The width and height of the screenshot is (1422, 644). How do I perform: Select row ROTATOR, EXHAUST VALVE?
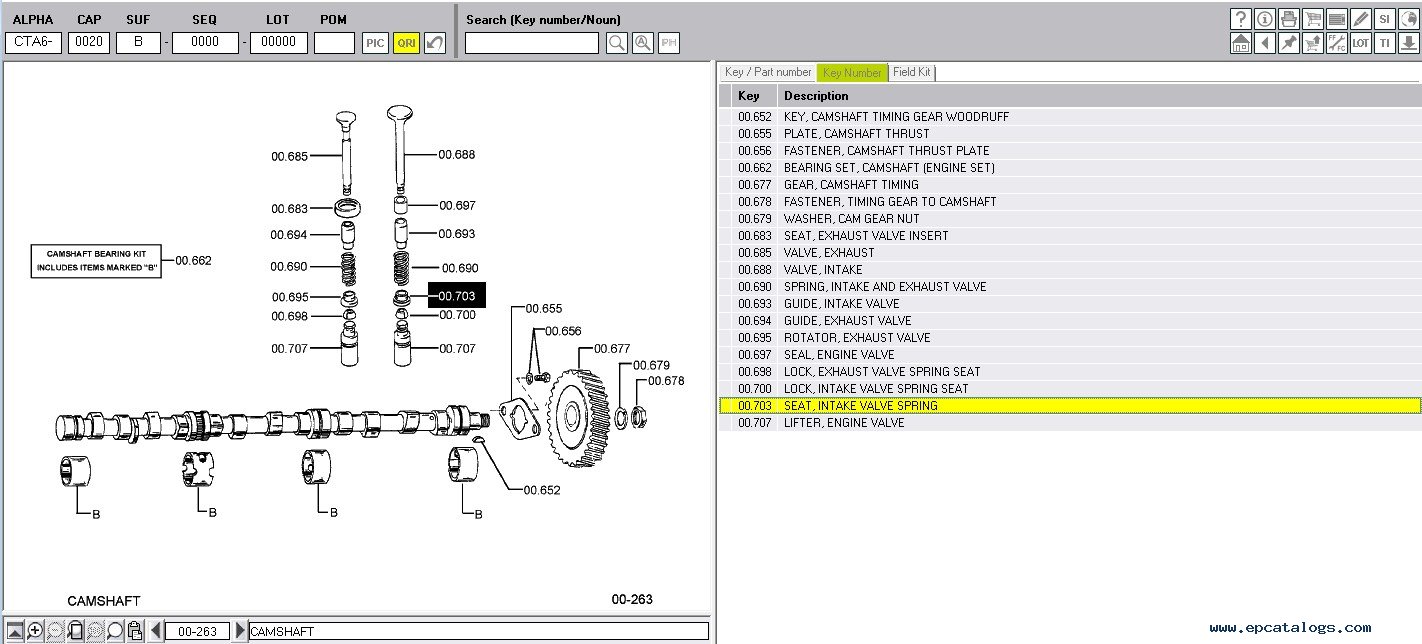[1070, 338]
